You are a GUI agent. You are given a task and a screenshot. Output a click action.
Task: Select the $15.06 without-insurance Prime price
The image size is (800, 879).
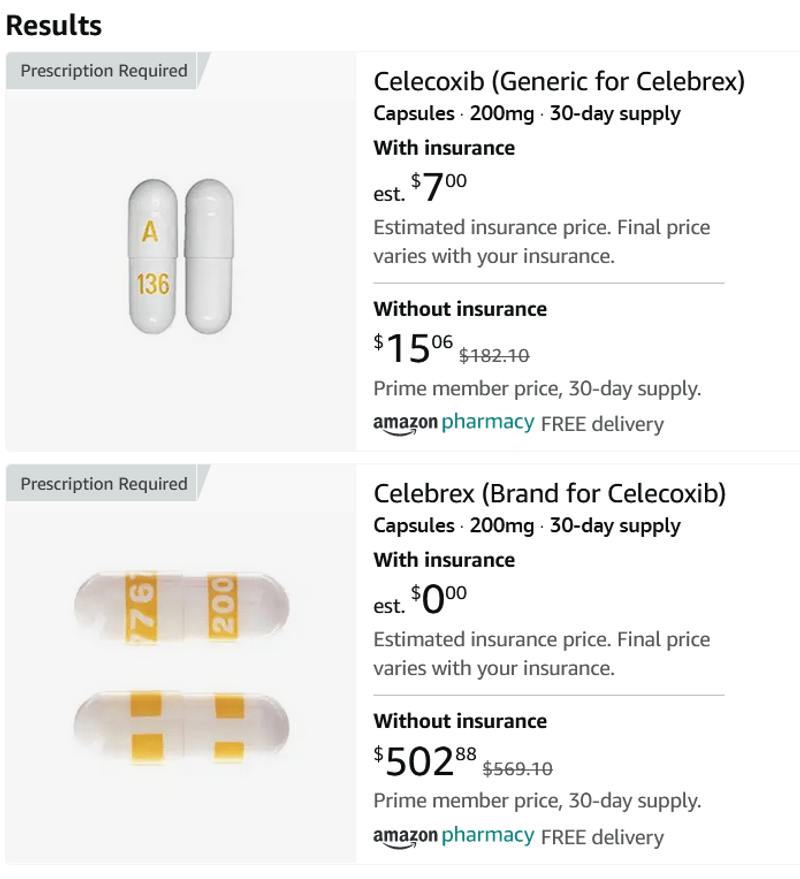pos(414,348)
